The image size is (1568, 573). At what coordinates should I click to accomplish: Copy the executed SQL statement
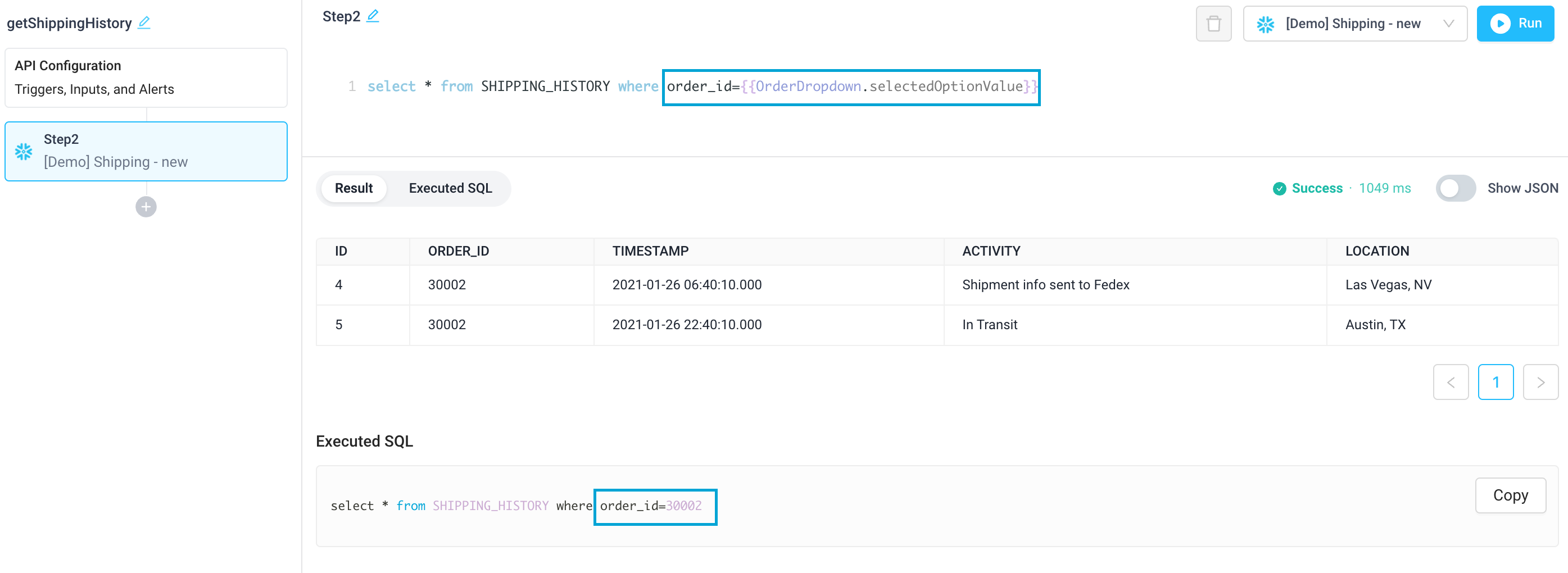(1510, 495)
